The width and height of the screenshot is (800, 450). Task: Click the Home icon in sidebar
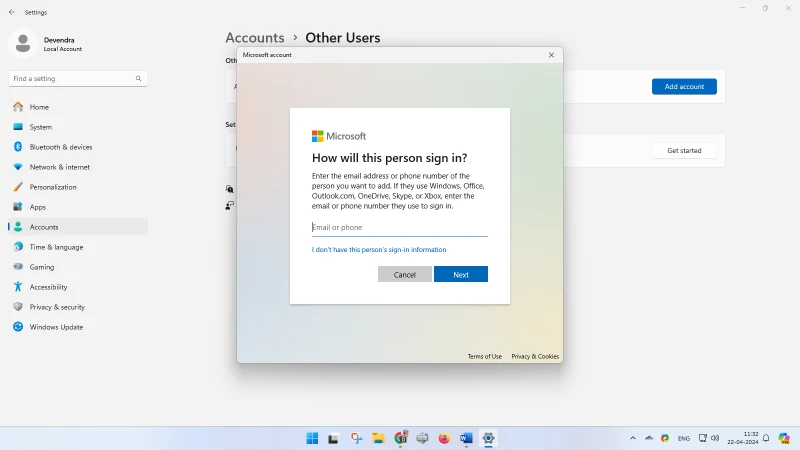pyautogui.click(x=18, y=107)
